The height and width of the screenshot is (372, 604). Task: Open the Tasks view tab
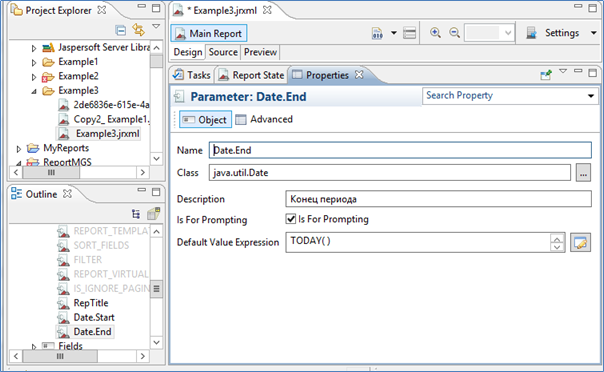pos(192,75)
